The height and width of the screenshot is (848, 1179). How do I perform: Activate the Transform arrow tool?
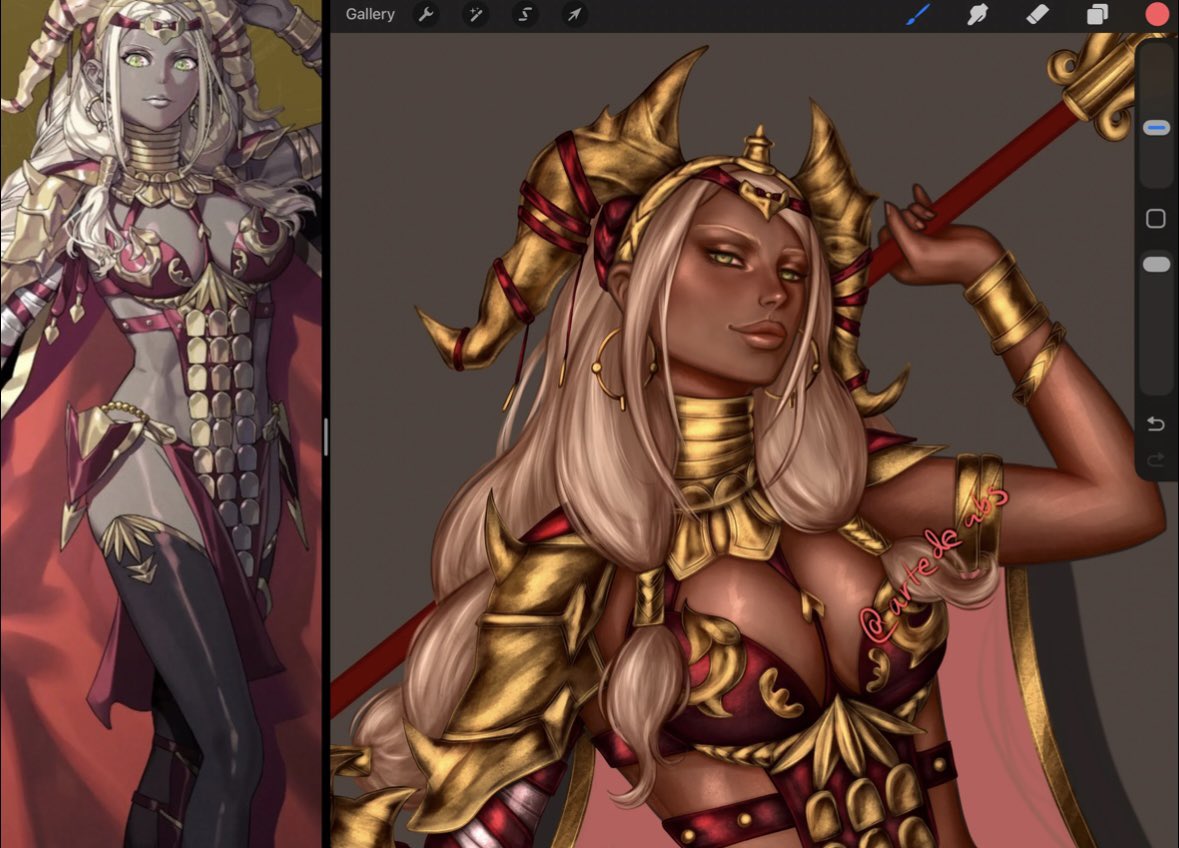coord(574,14)
